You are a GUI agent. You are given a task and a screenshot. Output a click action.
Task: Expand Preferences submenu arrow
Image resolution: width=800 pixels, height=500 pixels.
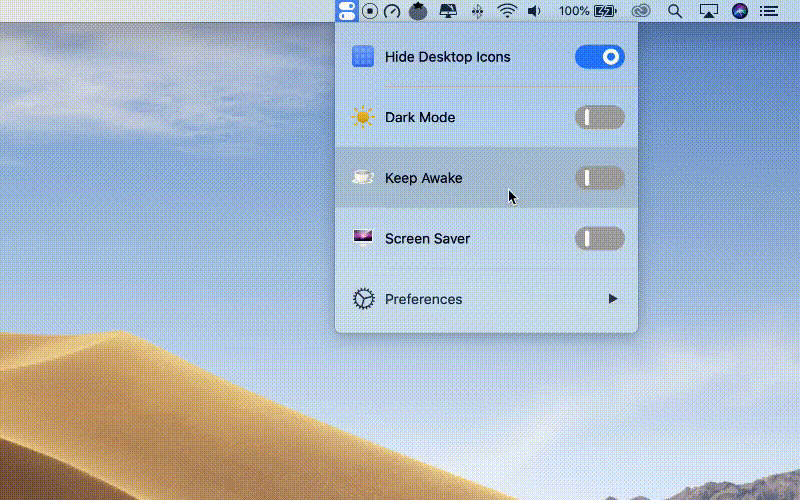[x=613, y=299]
